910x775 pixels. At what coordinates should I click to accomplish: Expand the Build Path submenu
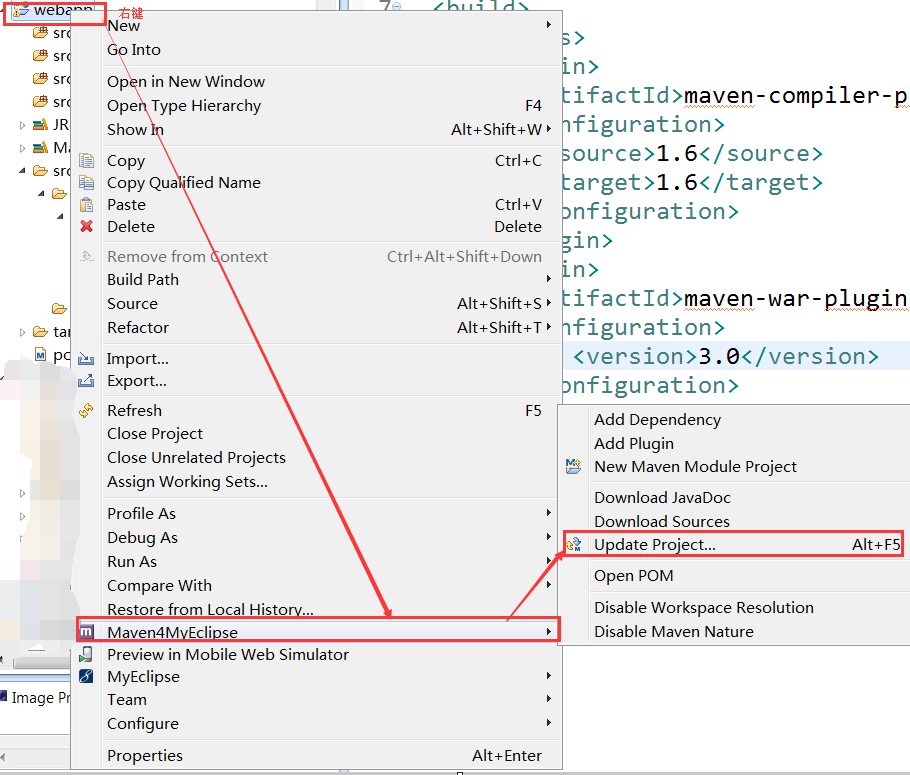(548, 279)
